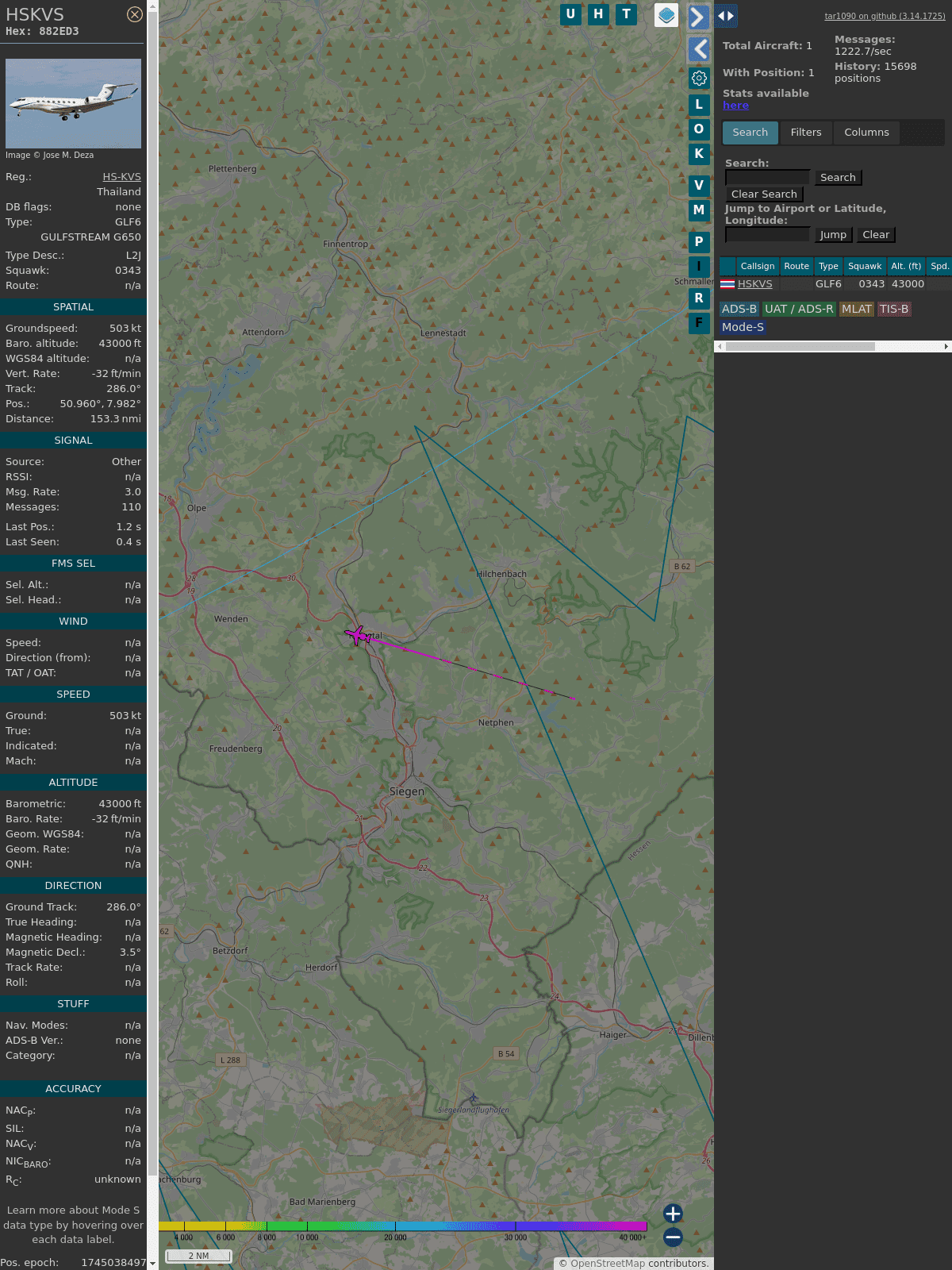Select the HSKVS aircraft marker on map
The image size is (952, 1270).
358,635
